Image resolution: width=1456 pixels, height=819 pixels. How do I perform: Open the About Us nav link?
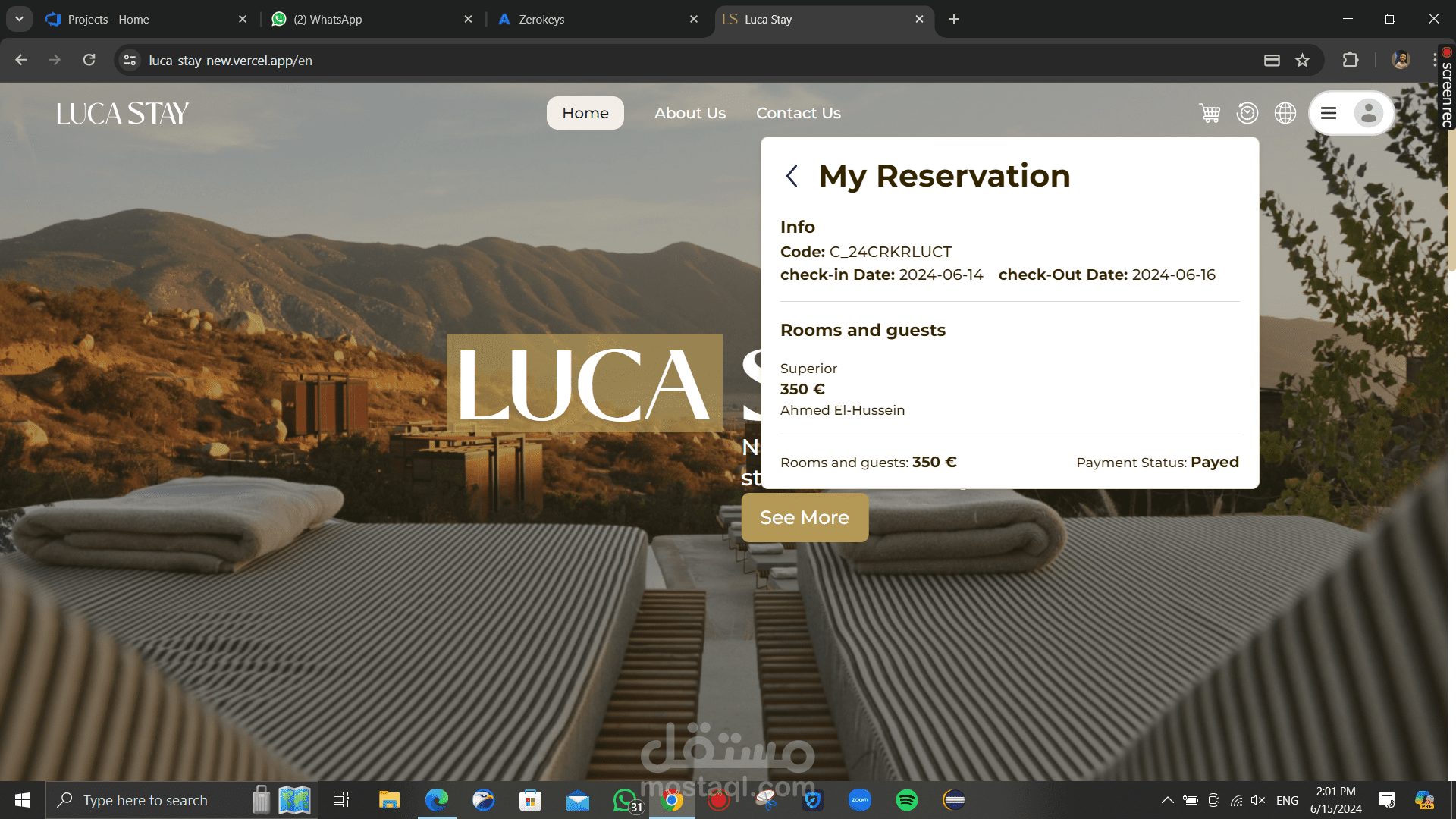(x=689, y=113)
